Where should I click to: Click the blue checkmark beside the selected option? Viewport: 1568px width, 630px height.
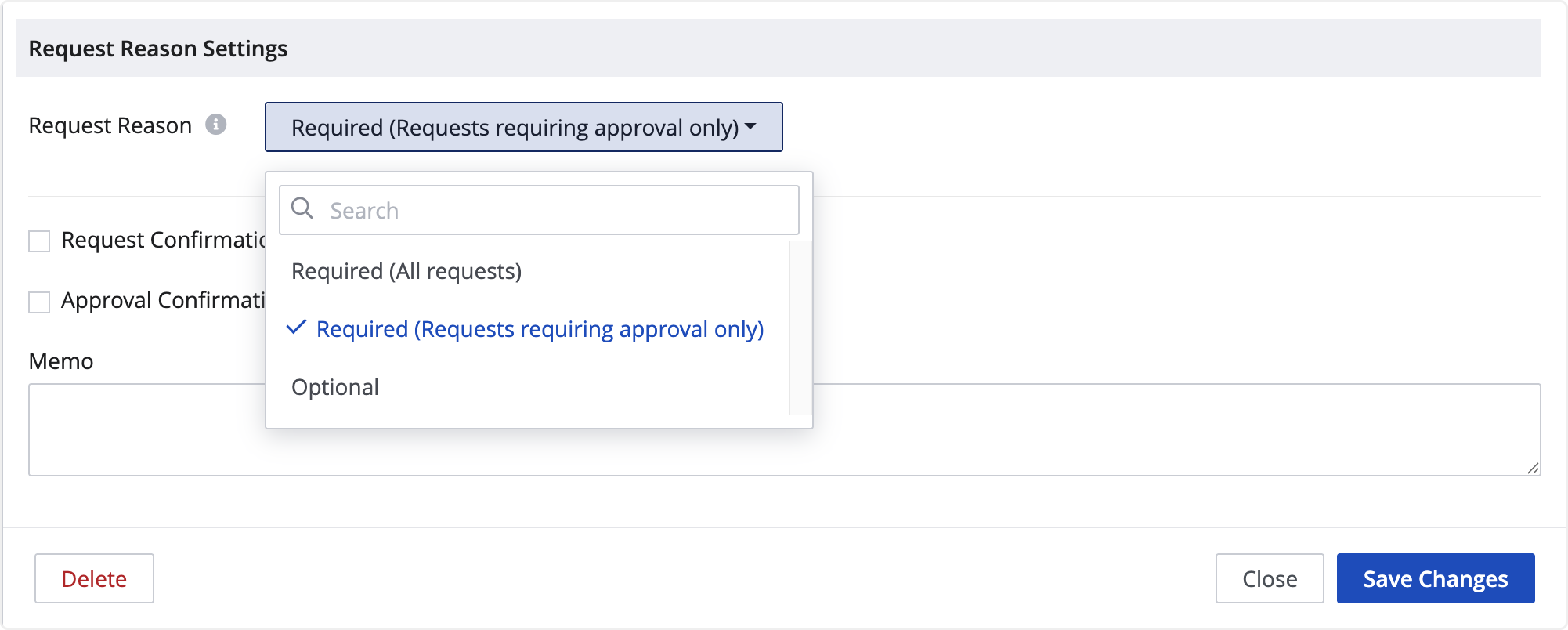click(296, 328)
